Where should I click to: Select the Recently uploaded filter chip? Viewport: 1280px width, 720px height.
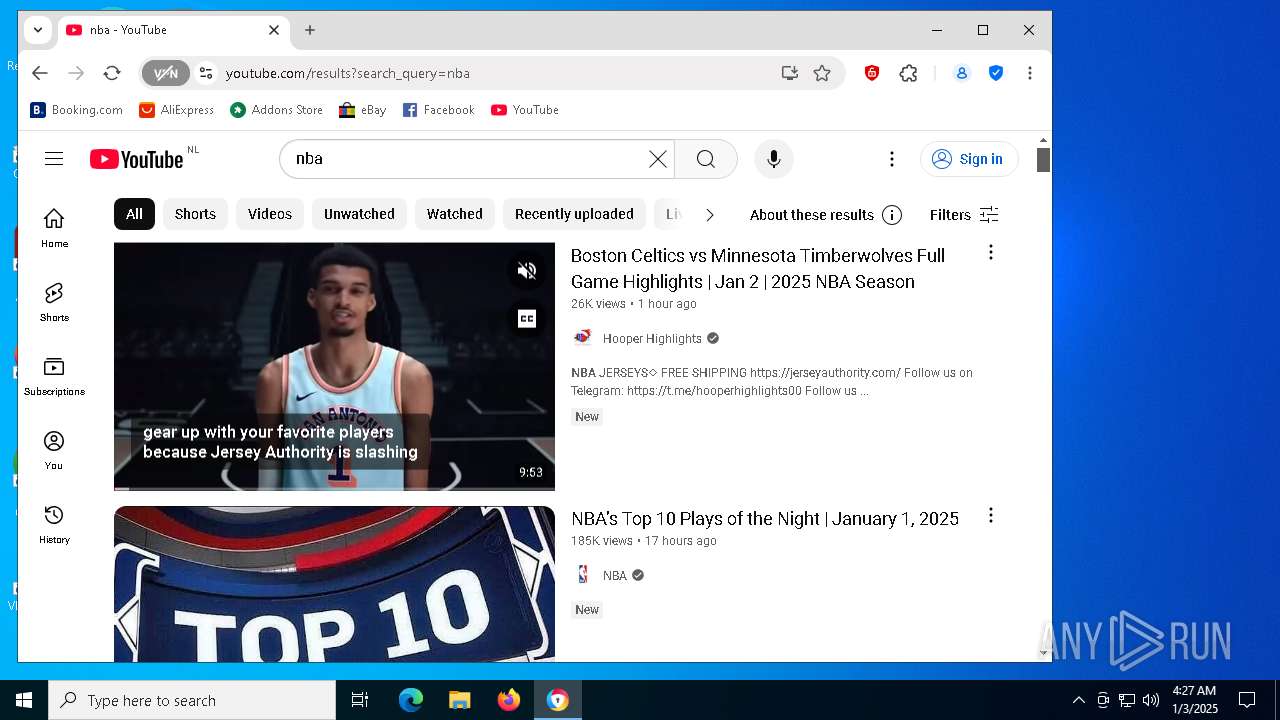(574, 214)
